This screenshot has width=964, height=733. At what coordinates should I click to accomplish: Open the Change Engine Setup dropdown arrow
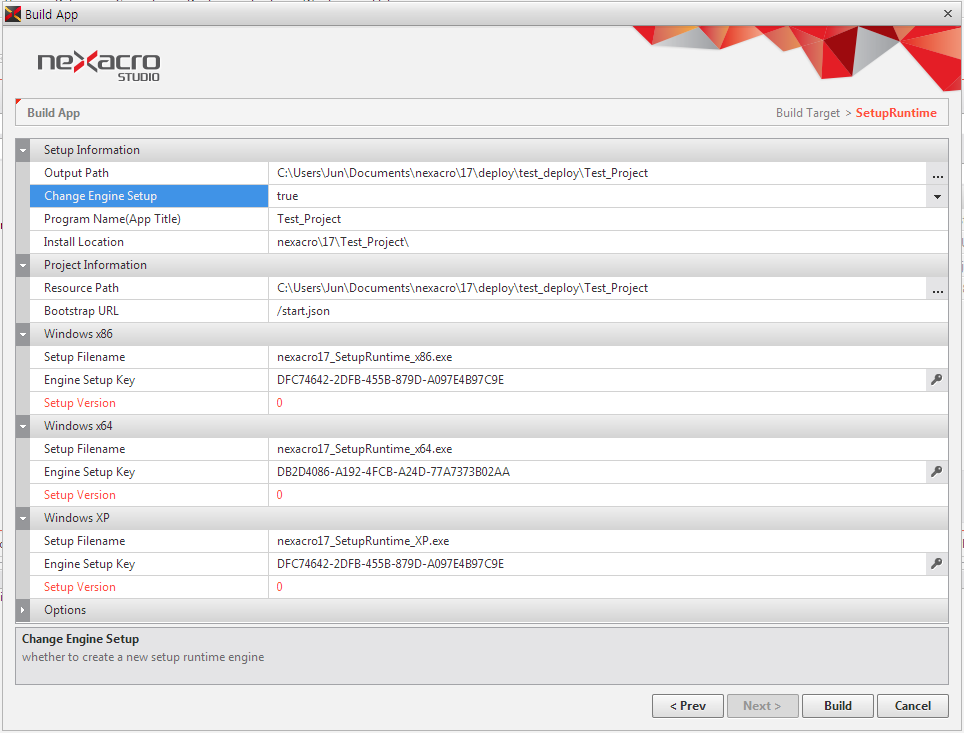(x=937, y=197)
